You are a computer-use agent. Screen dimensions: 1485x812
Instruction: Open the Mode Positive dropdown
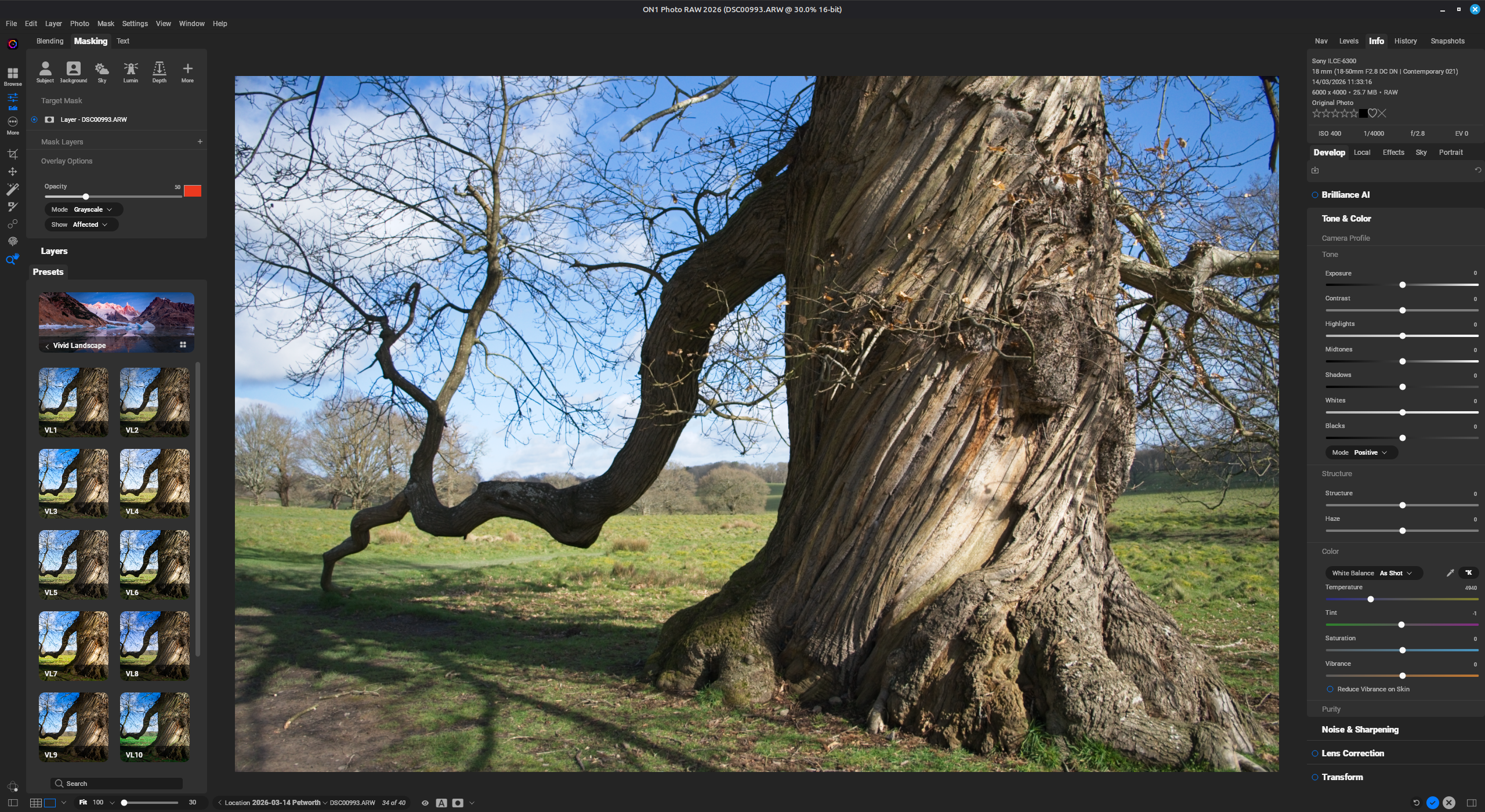click(x=1361, y=452)
